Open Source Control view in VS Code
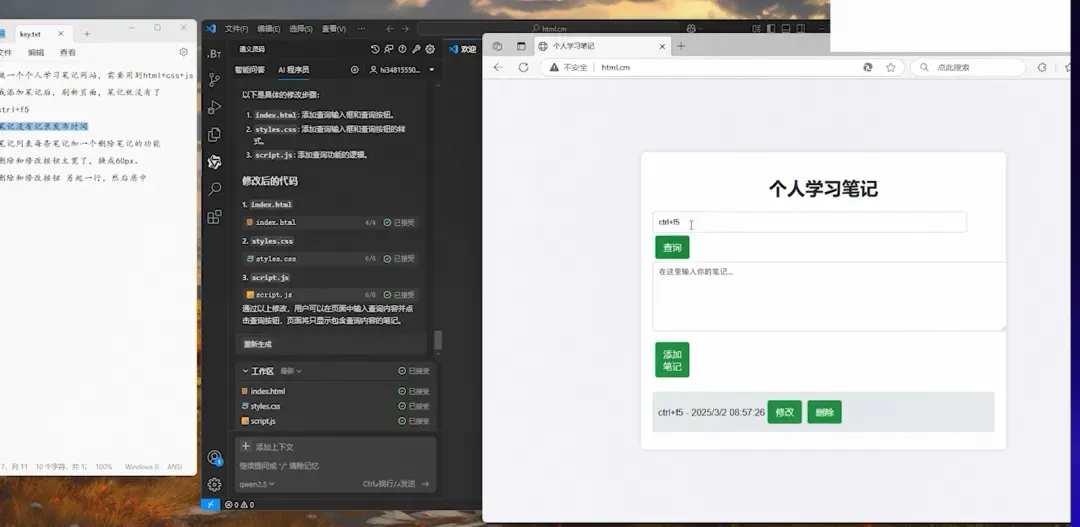The image size is (1080, 527). click(214, 80)
